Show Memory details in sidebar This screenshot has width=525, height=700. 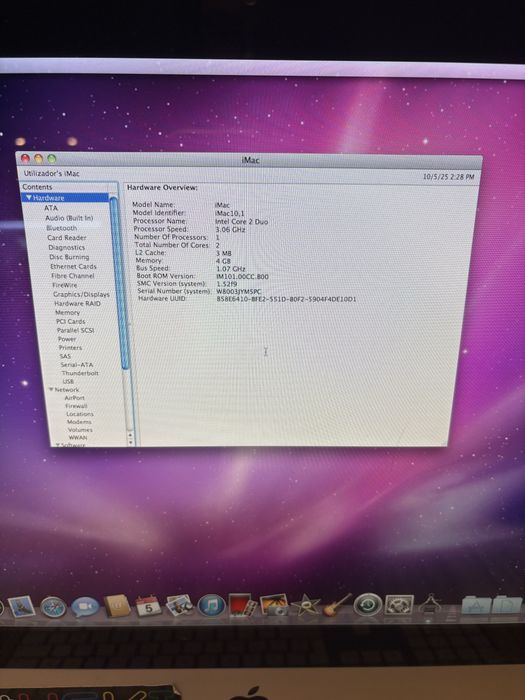coord(67,312)
